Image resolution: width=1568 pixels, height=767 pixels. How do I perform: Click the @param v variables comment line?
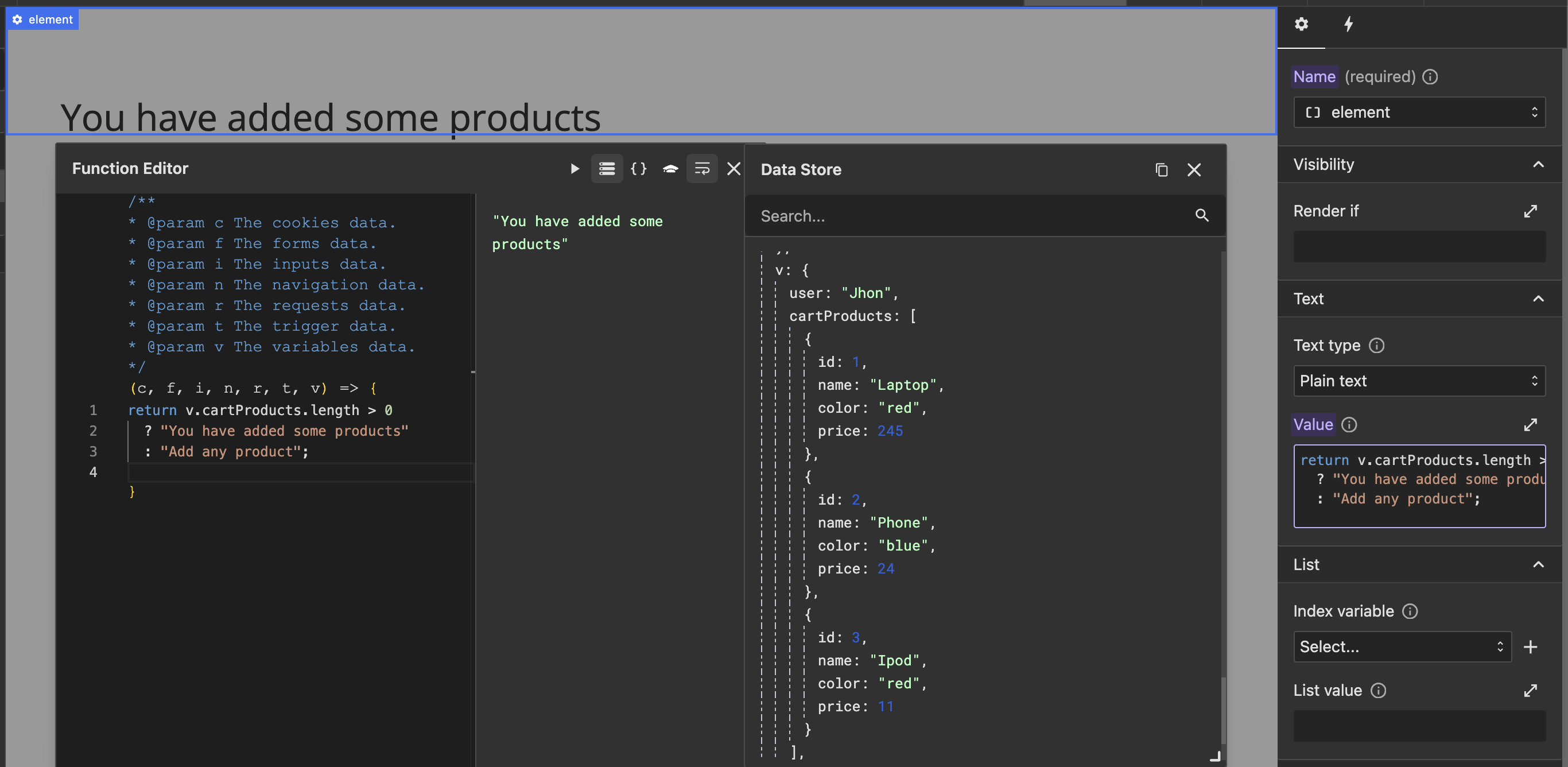tap(271, 347)
